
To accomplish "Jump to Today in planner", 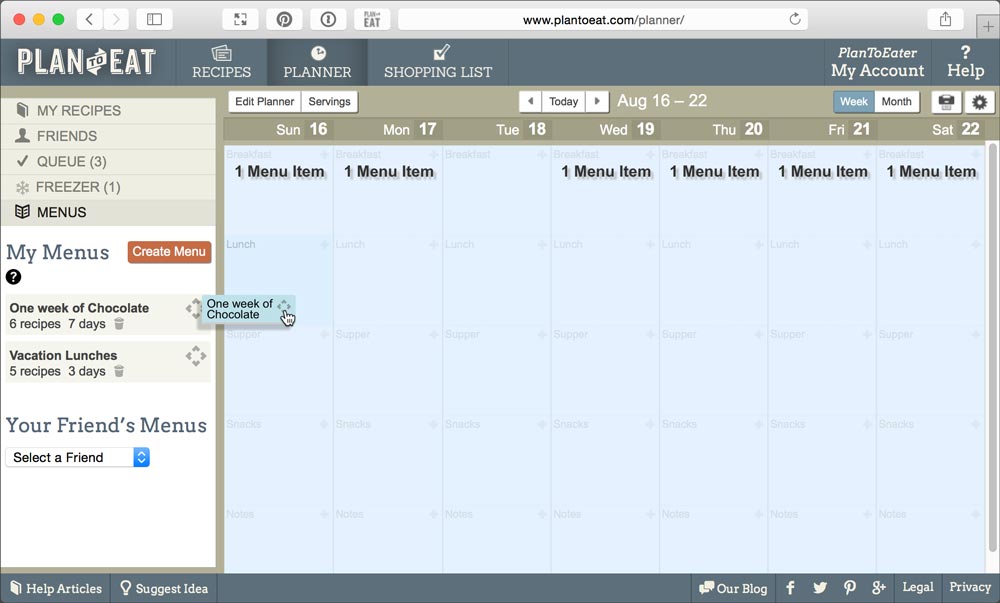I will (x=563, y=101).
